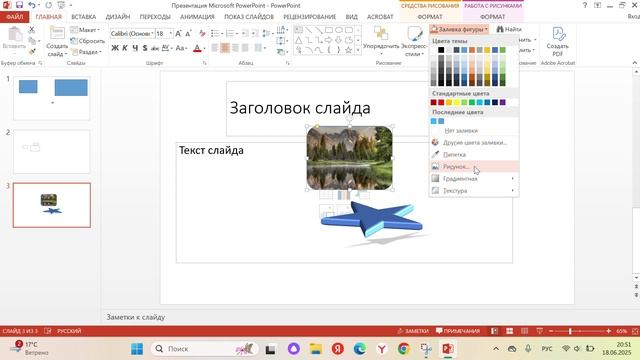This screenshot has height=360, width=640.
Task: Toggle text shadow (S) formatting
Action: coord(145,48)
